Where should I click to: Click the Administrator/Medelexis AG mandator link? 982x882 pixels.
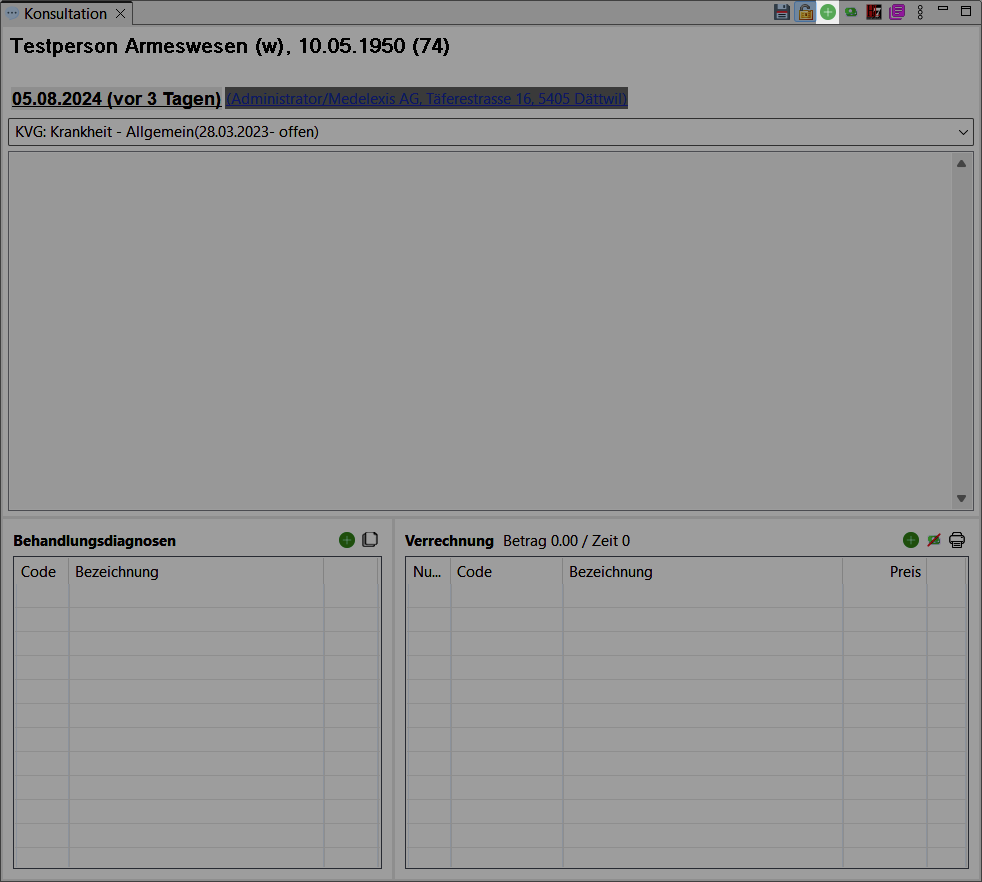[427, 98]
